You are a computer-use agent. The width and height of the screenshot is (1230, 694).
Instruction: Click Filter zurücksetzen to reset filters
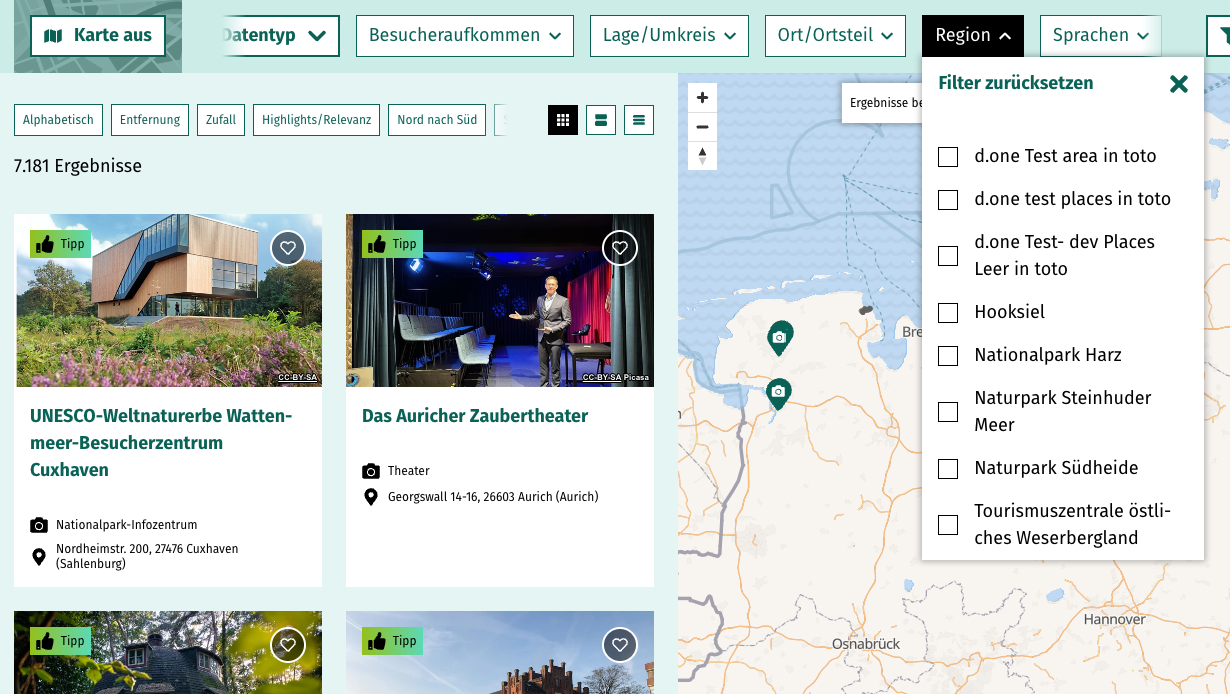point(1015,83)
